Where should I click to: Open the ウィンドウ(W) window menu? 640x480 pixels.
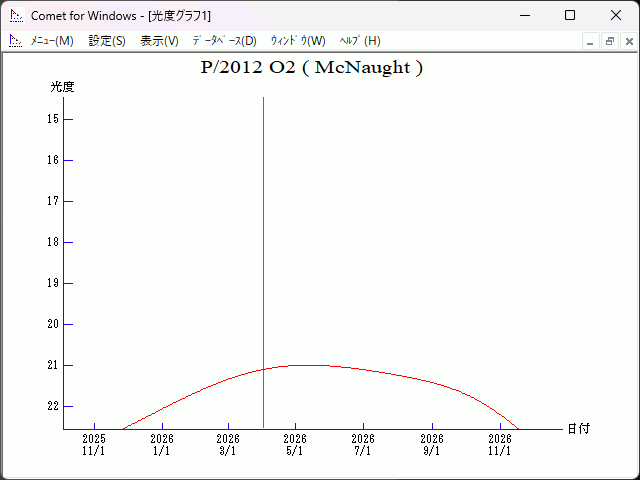coord(298,41)
